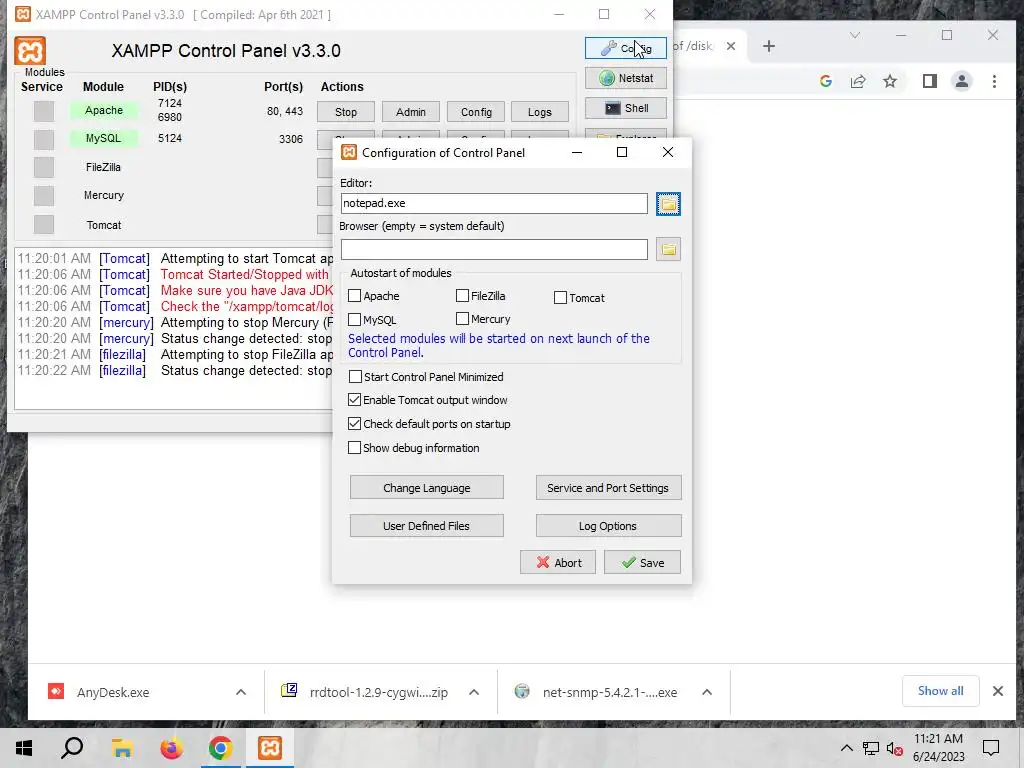Enable MySQL autostart checkbox
The width and height of the screenshot is (1024, 768).
[x=355, y=319]
